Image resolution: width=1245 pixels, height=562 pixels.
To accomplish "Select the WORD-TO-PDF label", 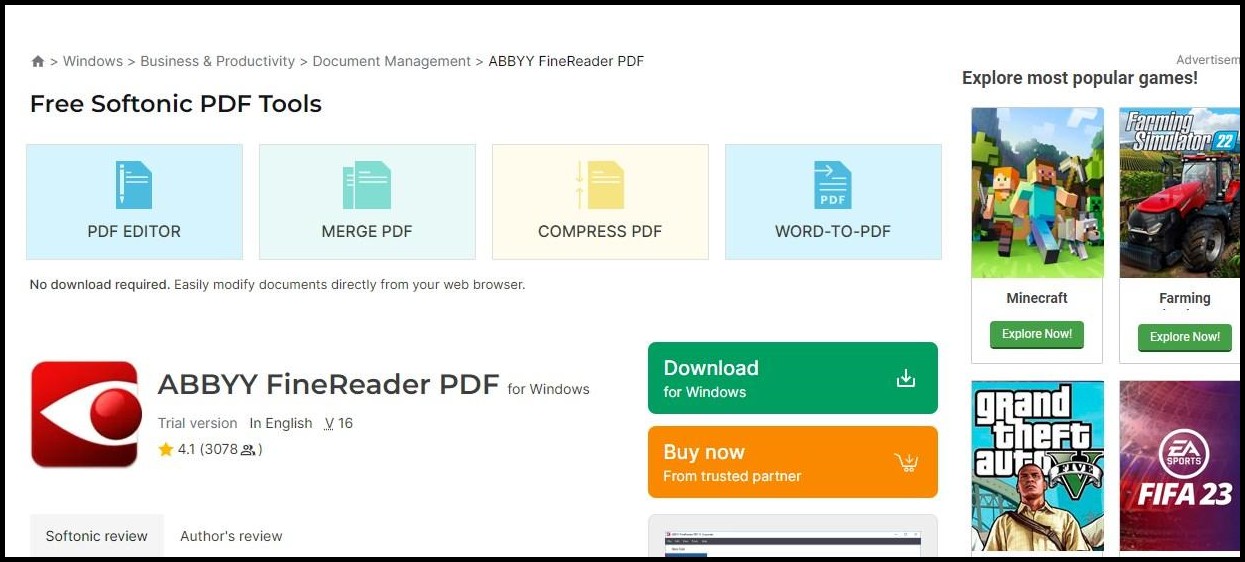I will (833, 231).
